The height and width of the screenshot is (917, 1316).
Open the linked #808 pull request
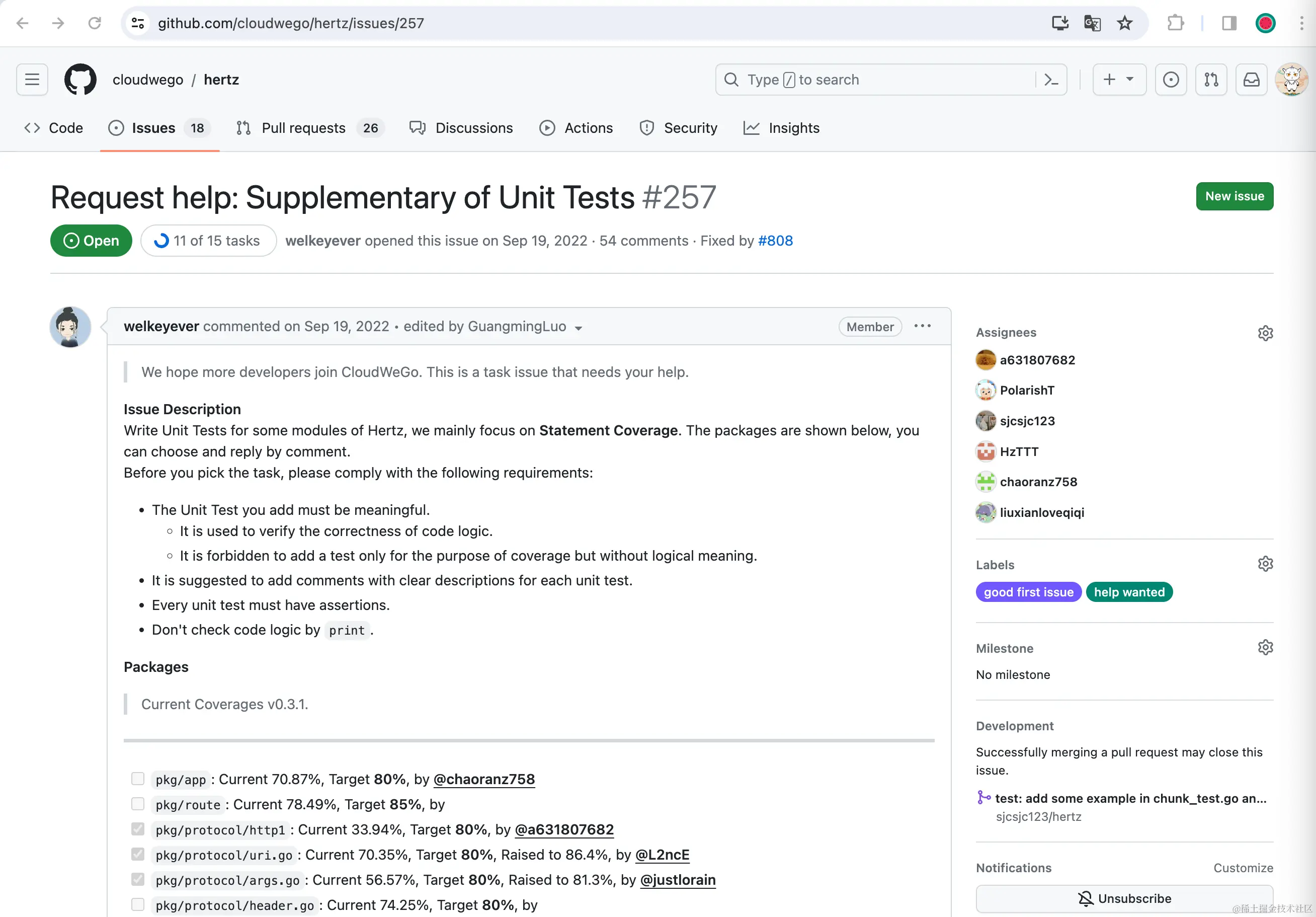[x=775, y=241]
